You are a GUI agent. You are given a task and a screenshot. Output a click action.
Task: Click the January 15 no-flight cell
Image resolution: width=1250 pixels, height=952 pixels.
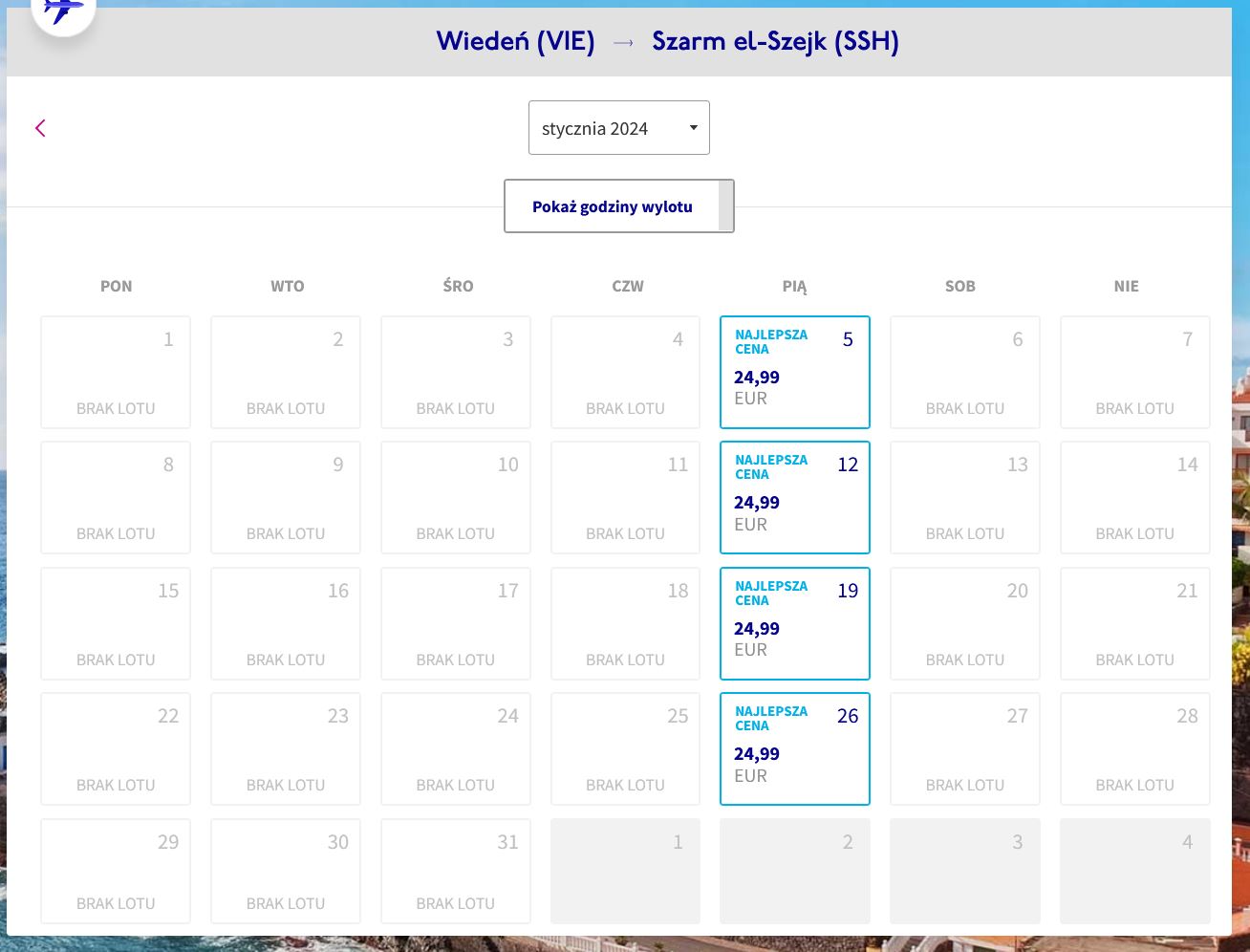point(116,623)
